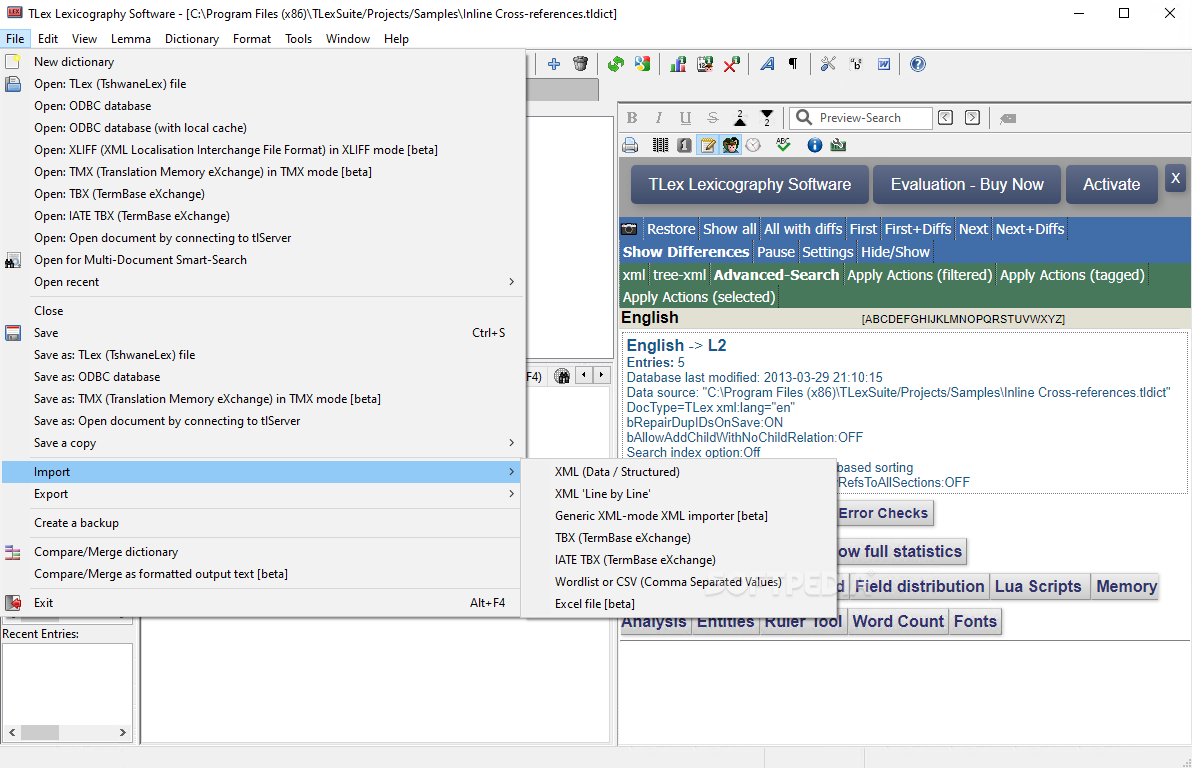
Task: Click the Activate button
Action: pos(1111,184)
